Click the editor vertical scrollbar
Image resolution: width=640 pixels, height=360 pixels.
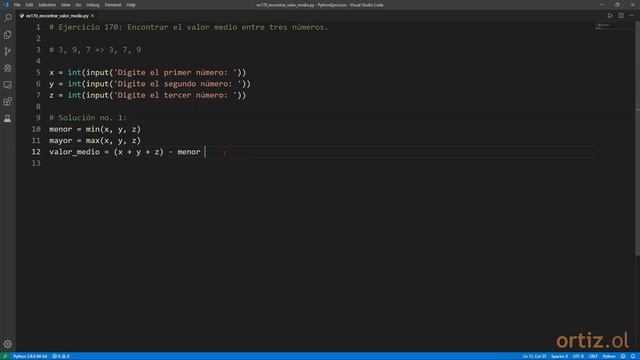pyautogui.click(x=637, y=139)
